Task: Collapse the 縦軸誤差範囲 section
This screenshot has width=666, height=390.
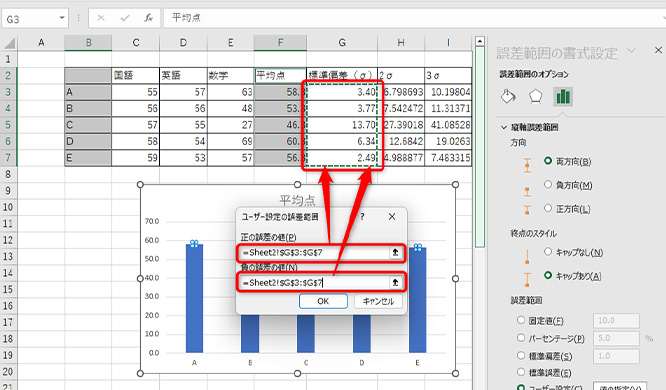Action: (x=504, y=127)
